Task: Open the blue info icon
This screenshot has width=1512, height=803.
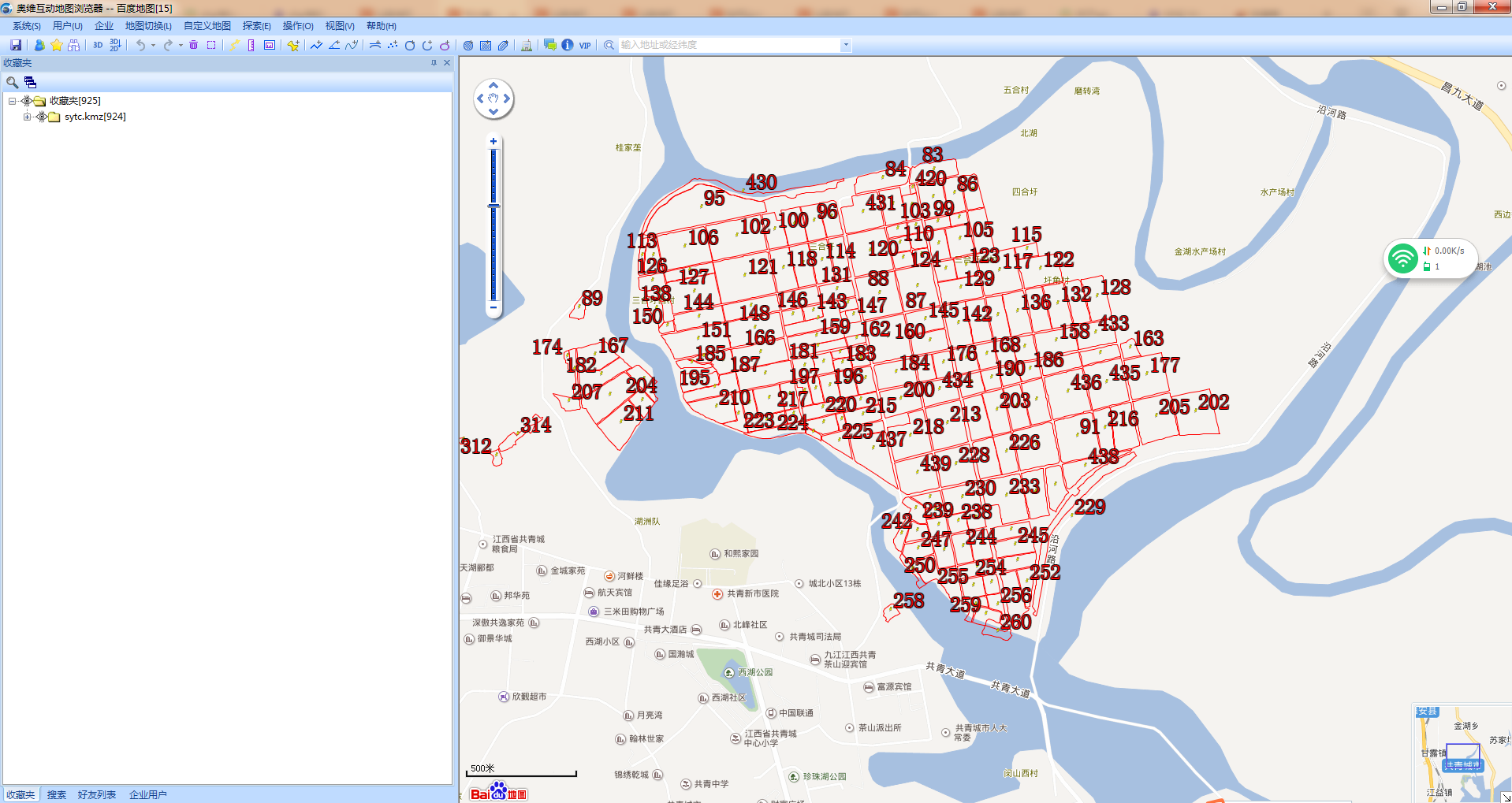Action: [x=567, y=45]
